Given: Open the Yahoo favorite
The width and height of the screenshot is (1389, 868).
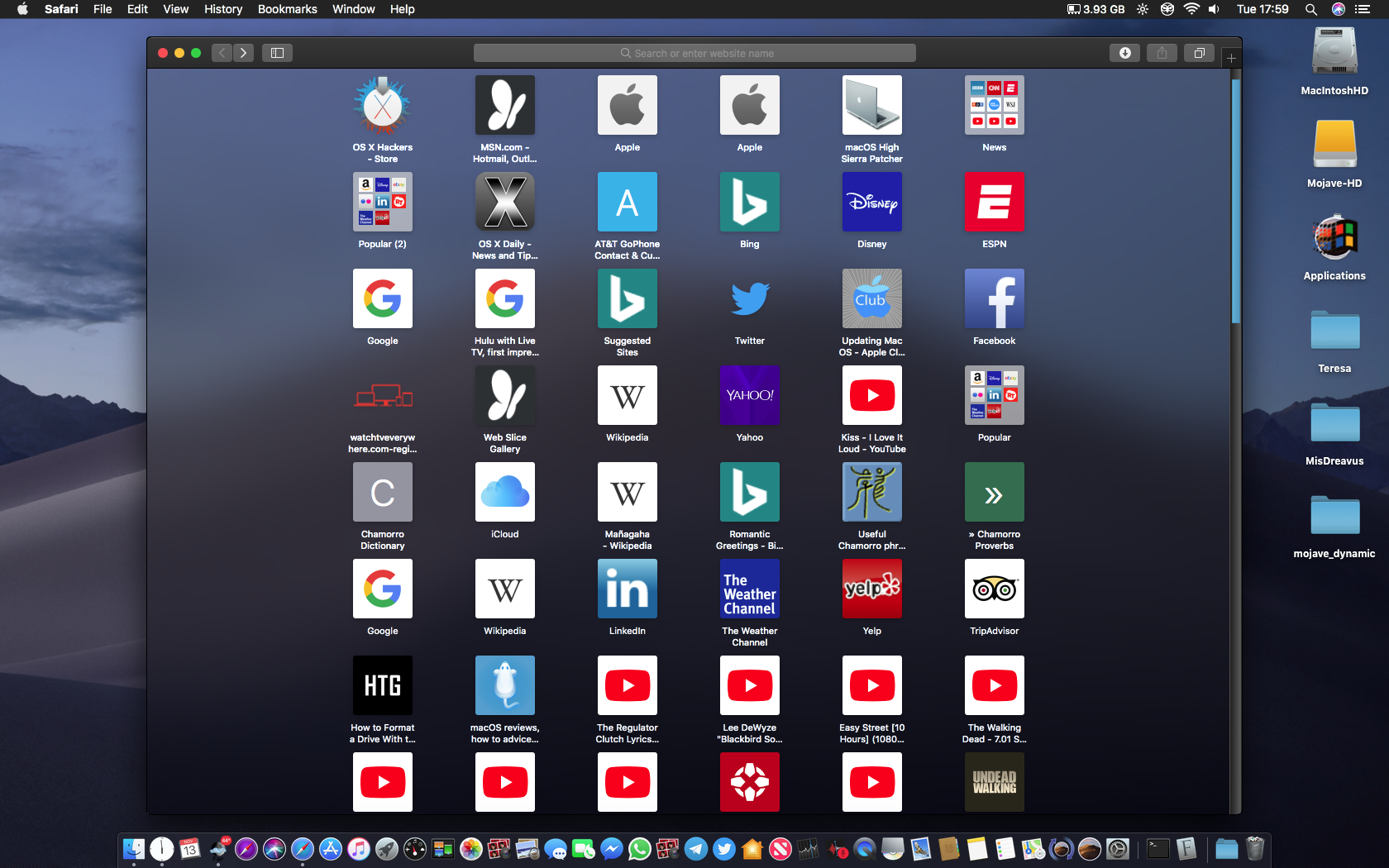Looking at the screenshot, I should [x=750, y=395].
